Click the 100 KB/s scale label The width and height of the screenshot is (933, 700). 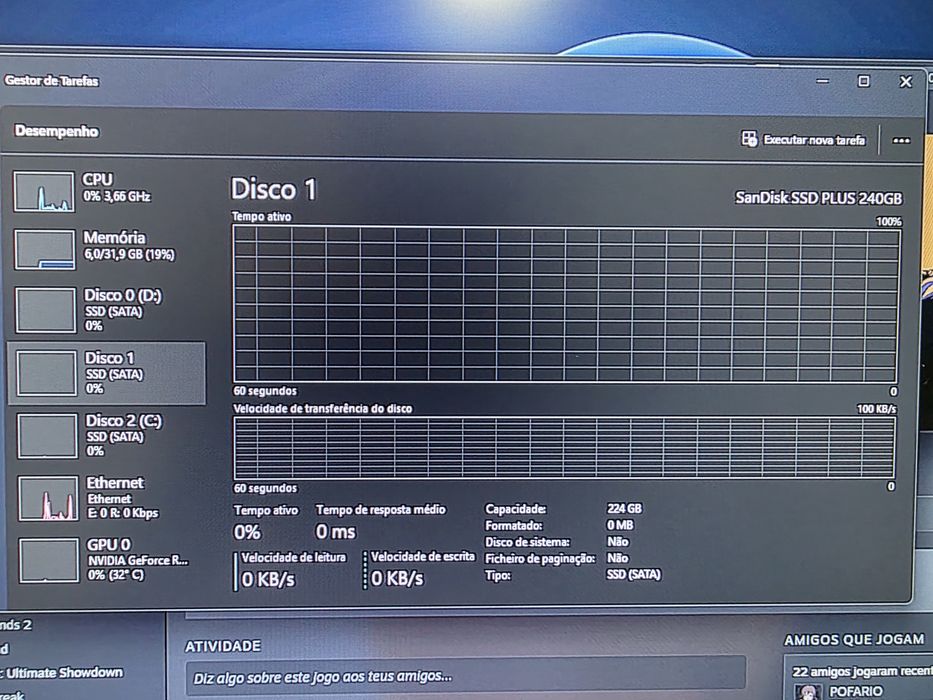point(876,409)
